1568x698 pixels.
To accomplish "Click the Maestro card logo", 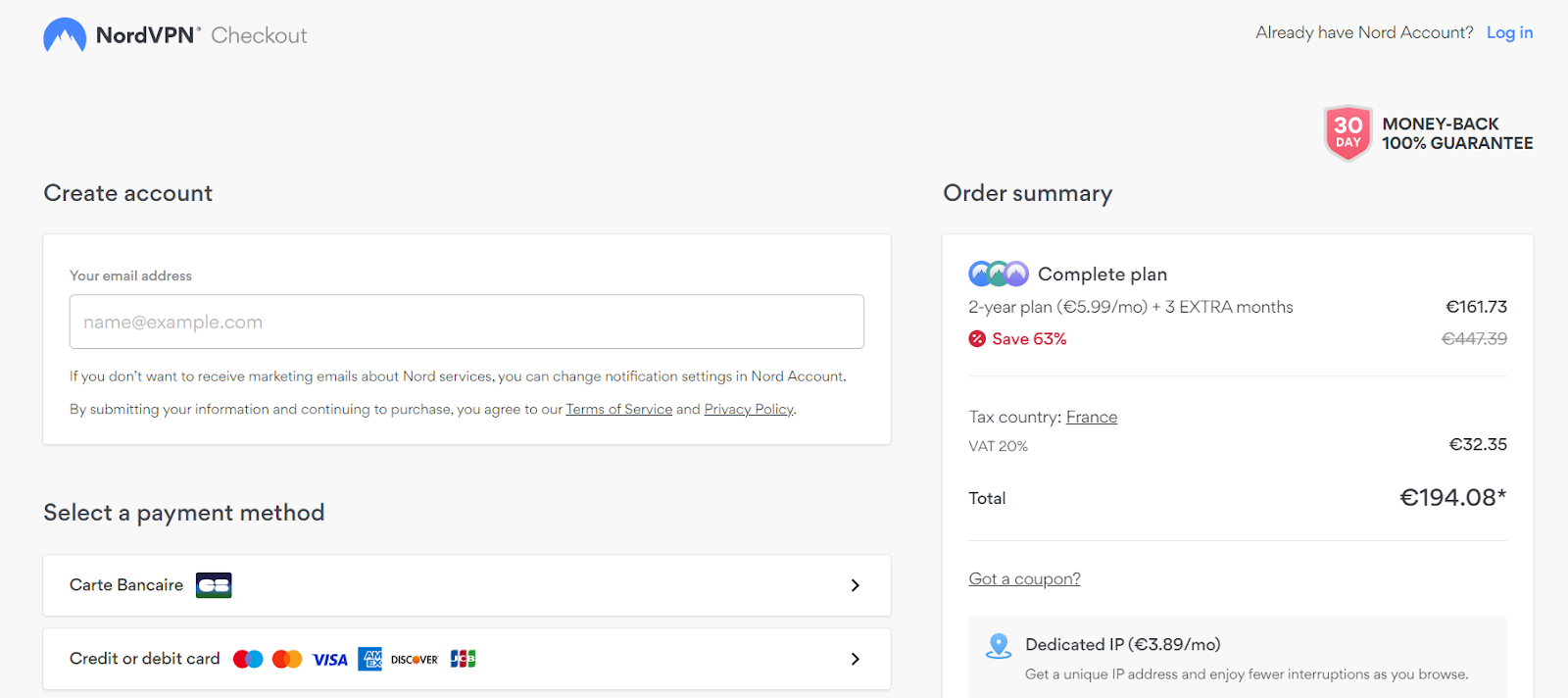I will (x=248, y=659).
